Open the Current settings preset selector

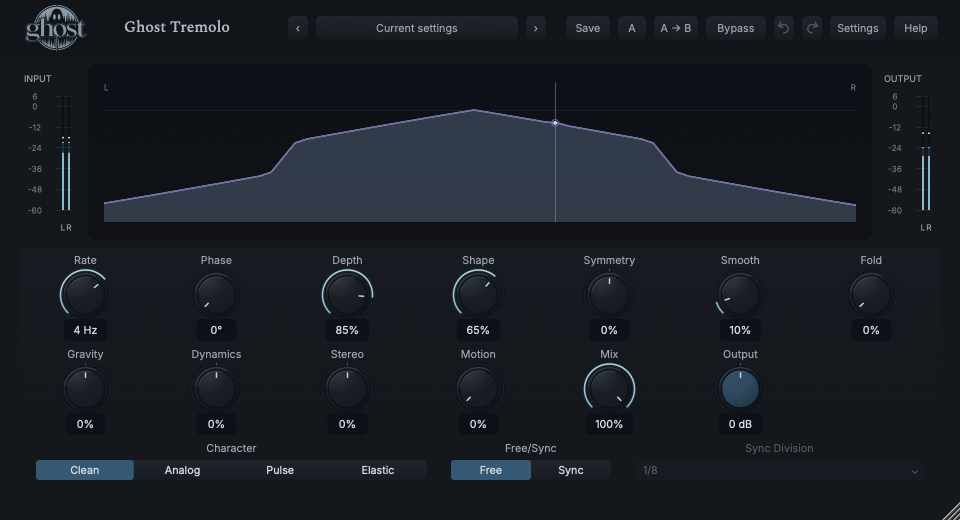click(416, 28)
